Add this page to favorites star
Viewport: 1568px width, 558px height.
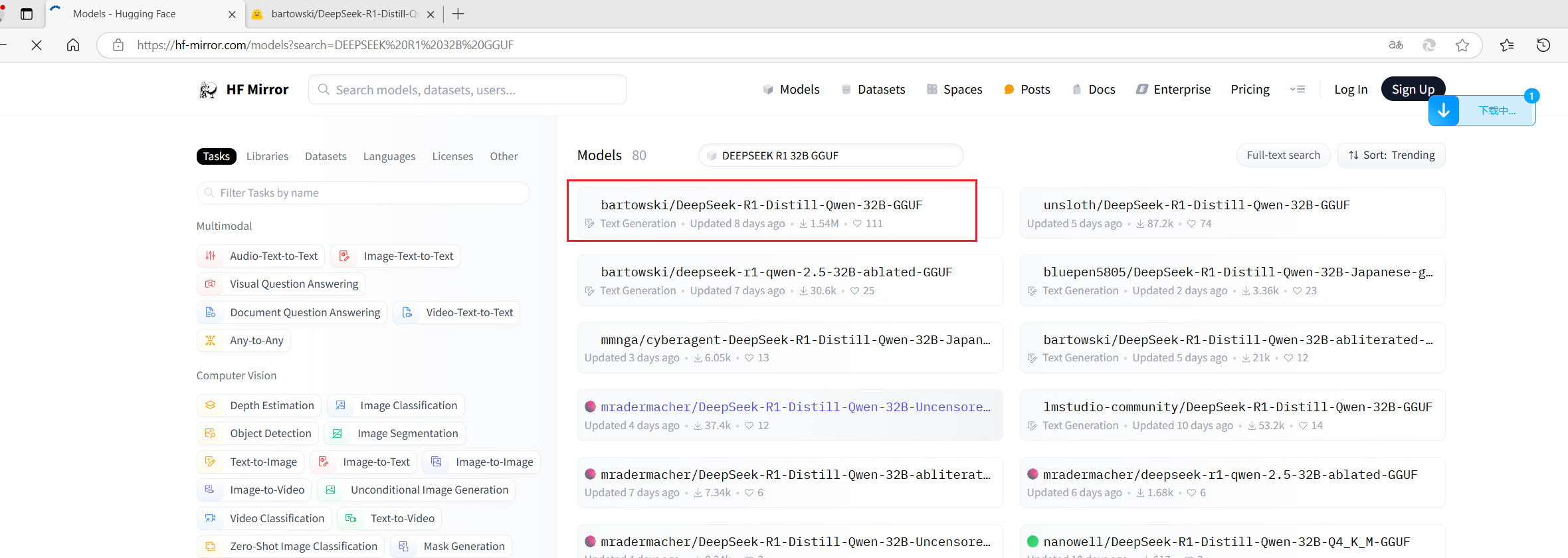click(1462, 45)
